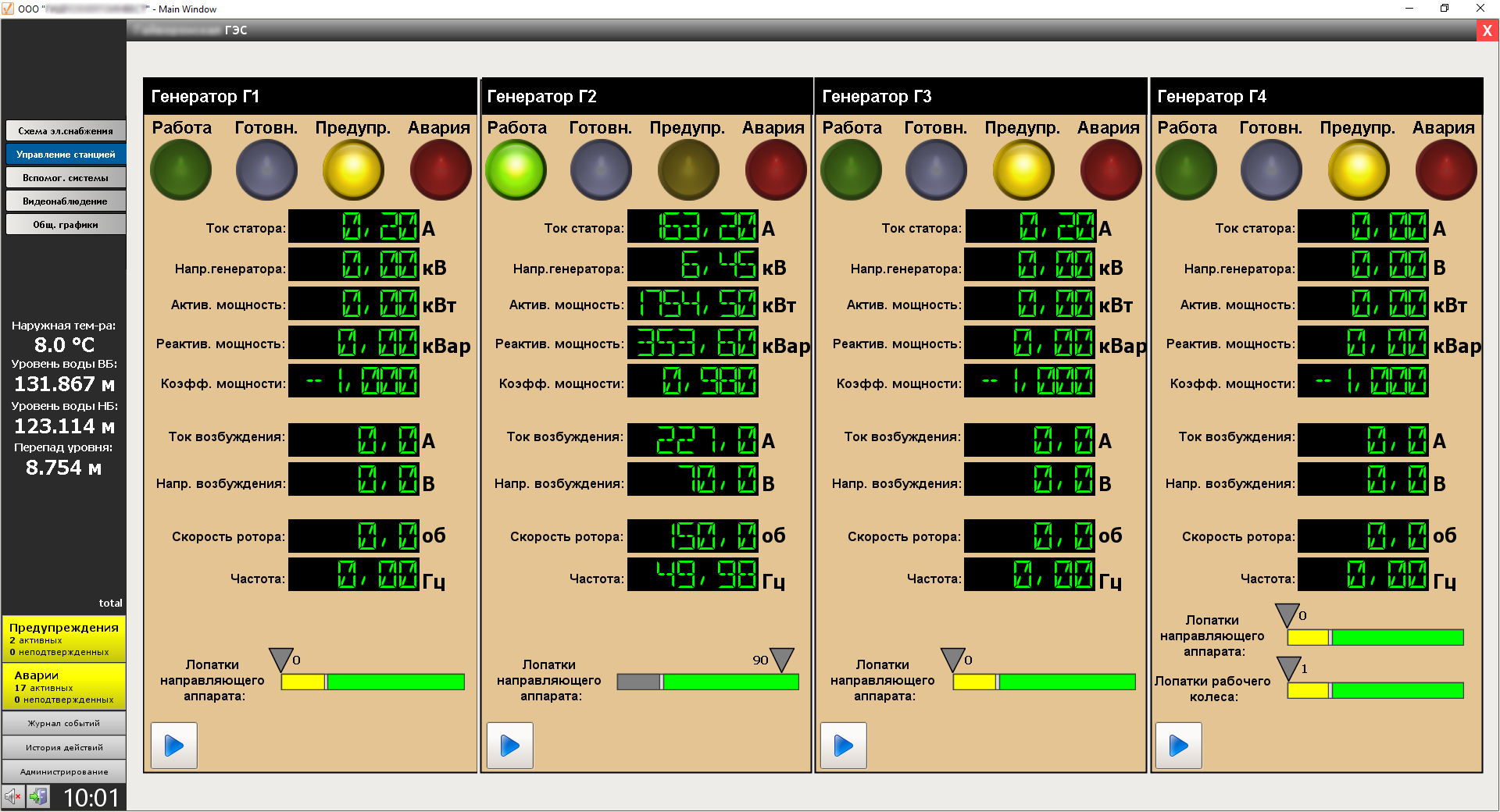The width and height of the screenshot is (1500, 812).
Task: Open the Аварии yellow alarms panel
Action: tap(64, 686)
